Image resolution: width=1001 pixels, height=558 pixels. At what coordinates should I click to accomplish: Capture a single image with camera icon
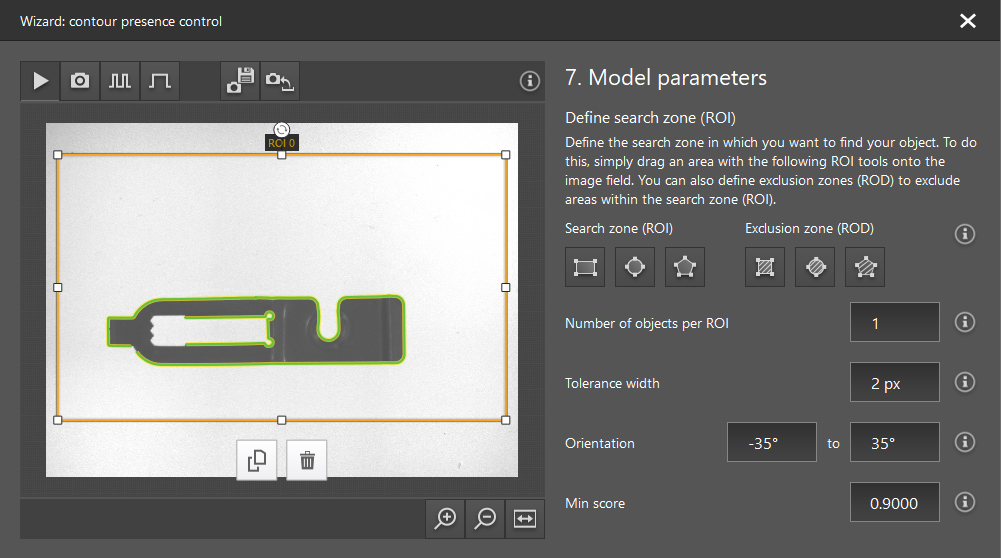tap(80, 81)
